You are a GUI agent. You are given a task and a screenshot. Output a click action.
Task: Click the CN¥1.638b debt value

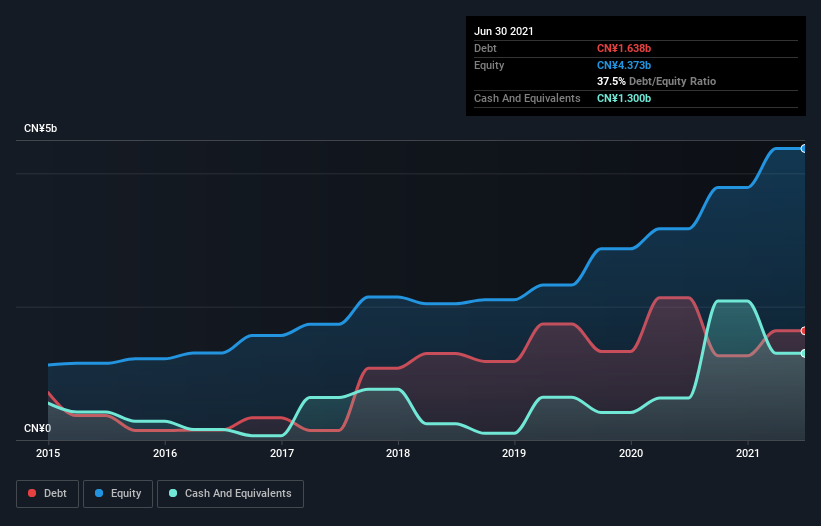pyautogui.click(x=624, y=48)
